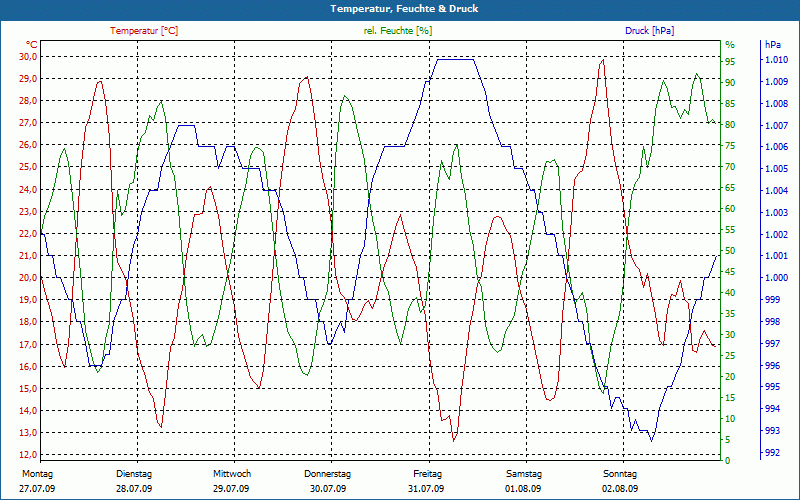The width and height of the screenshot is (800, 500).
Task: Click the '25,0' temperature axis value
Action: click(28, 167)
